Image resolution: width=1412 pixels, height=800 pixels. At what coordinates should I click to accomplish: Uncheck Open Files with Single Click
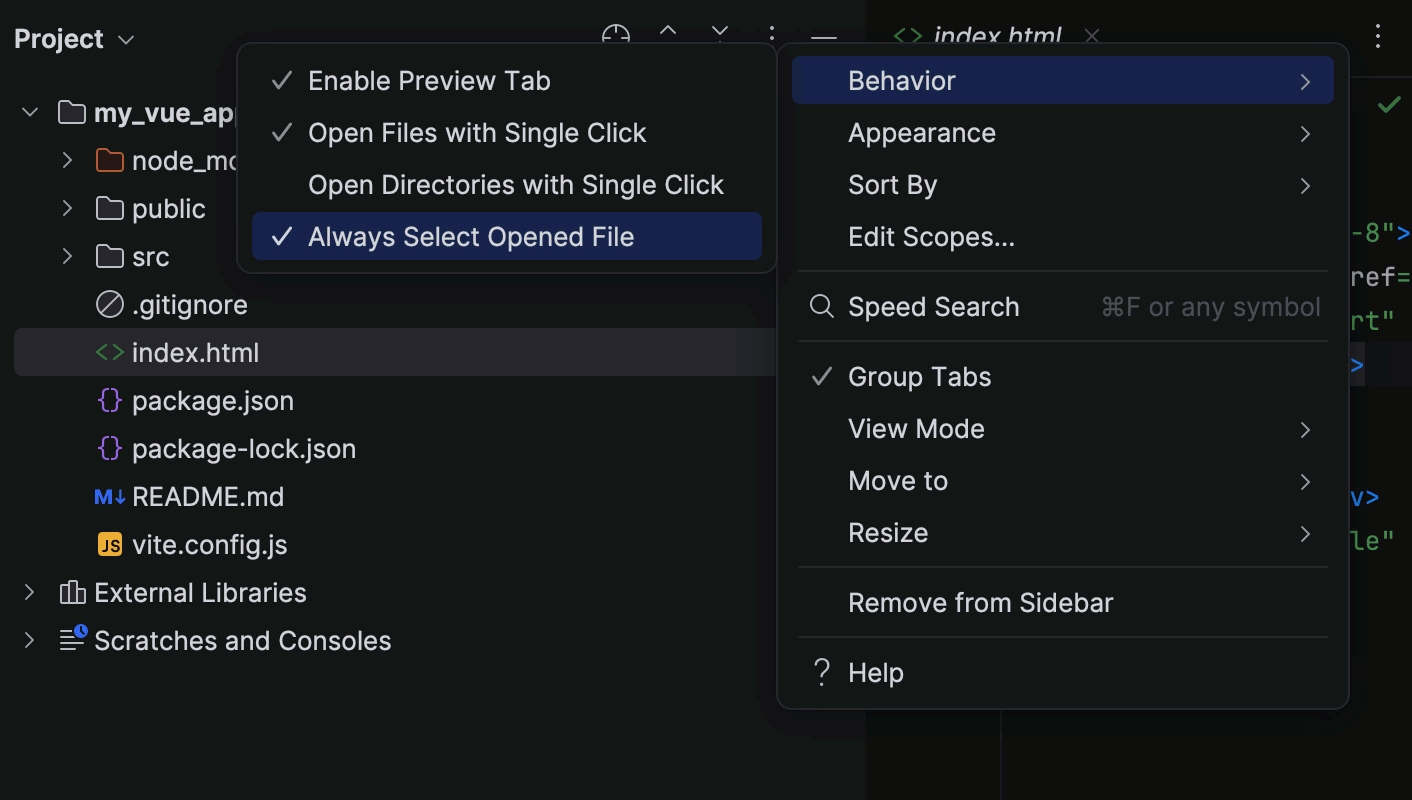[x=475, y=132]
